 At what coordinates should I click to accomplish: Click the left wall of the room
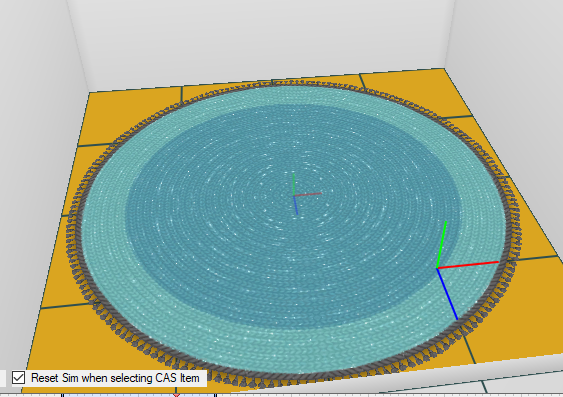click(36, 144)
